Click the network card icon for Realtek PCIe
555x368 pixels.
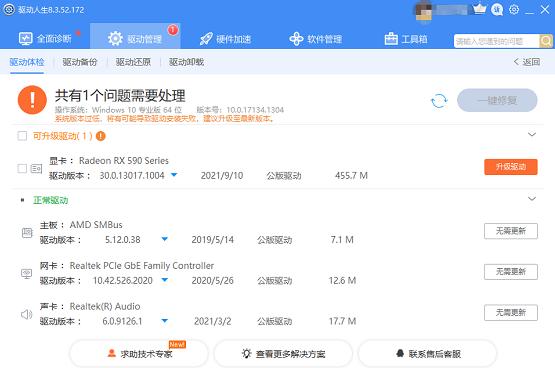(27, 274)
